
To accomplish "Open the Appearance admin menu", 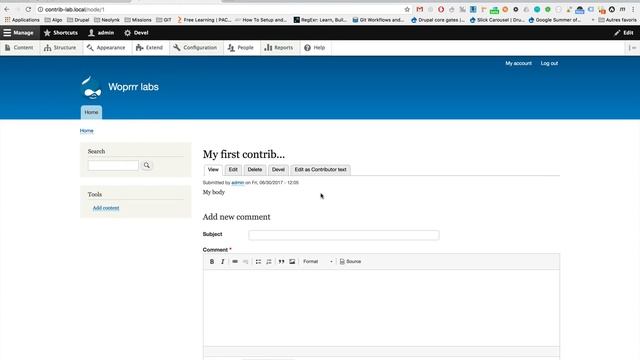I will coord(106,48).
